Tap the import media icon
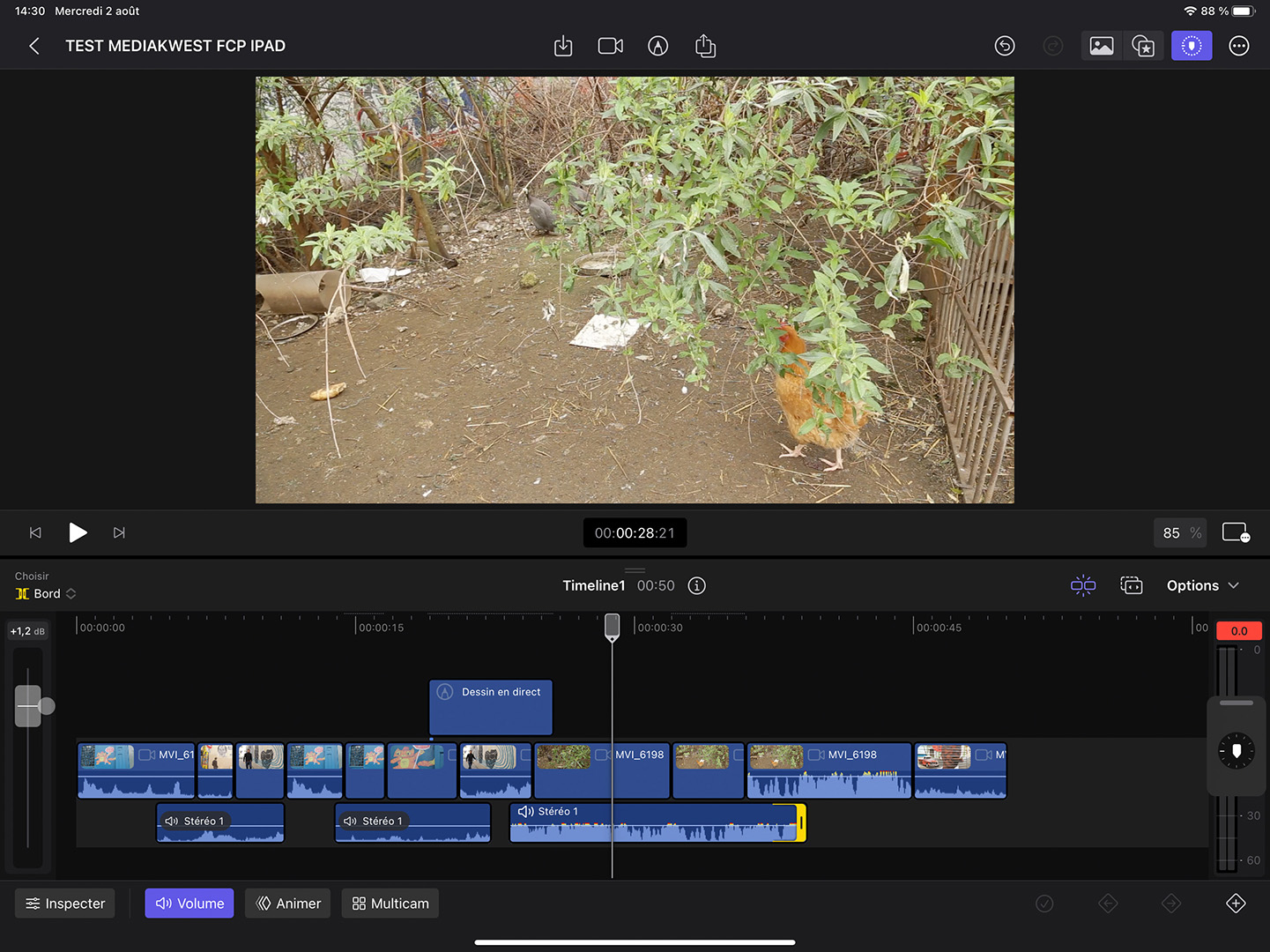1270x952 pixels. pos(563,46)
